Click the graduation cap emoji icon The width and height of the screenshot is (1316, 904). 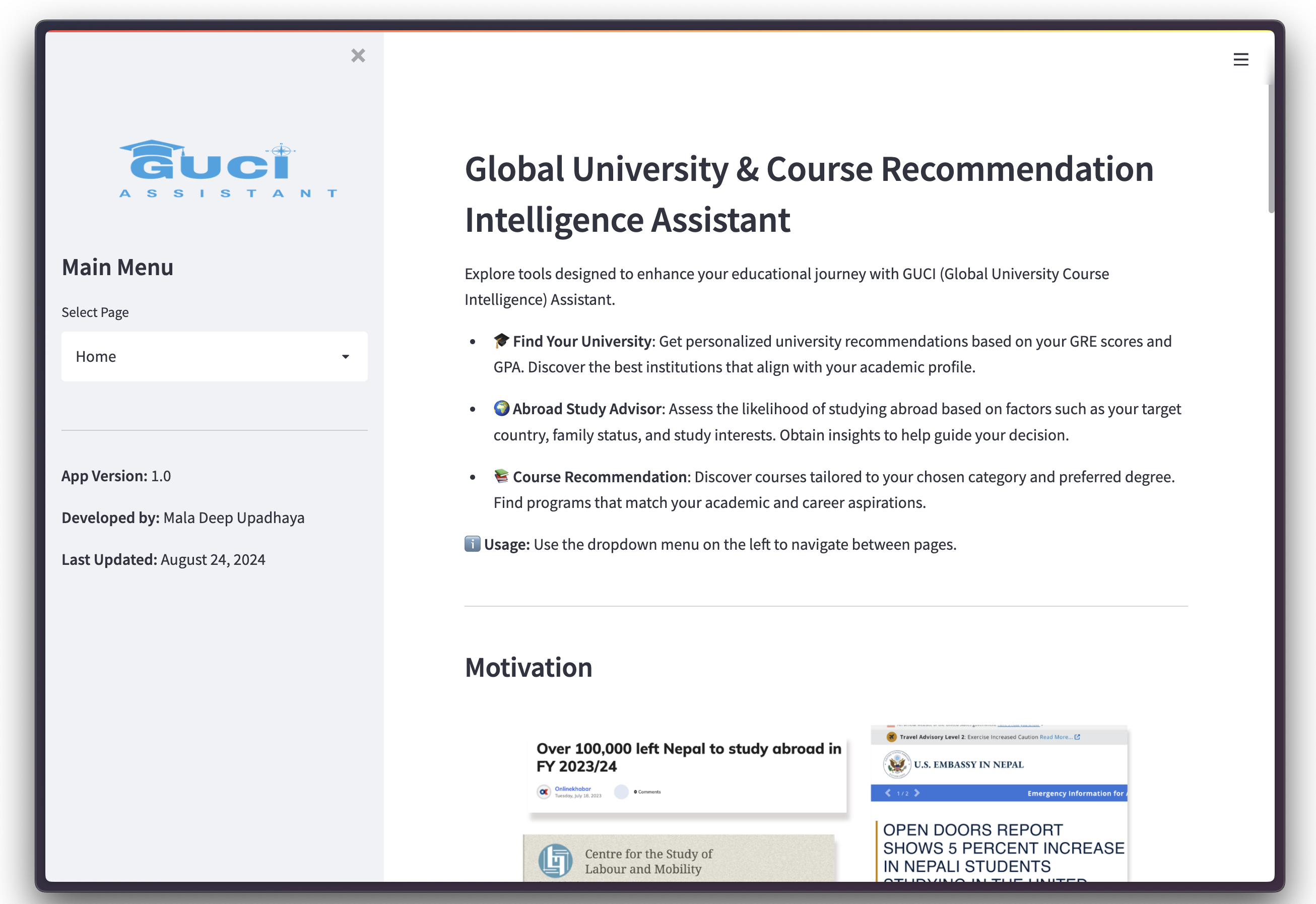(501, 341)
